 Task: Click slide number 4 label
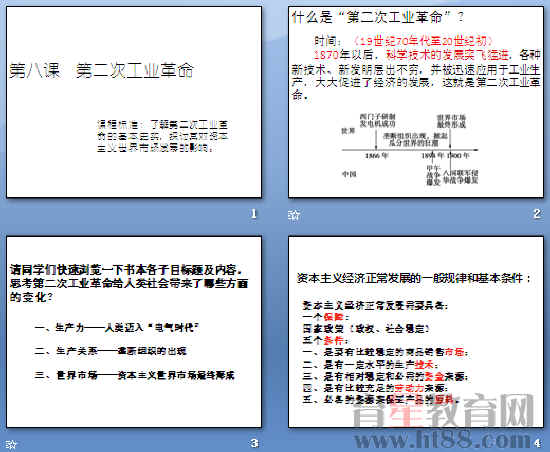coord(538,443)
